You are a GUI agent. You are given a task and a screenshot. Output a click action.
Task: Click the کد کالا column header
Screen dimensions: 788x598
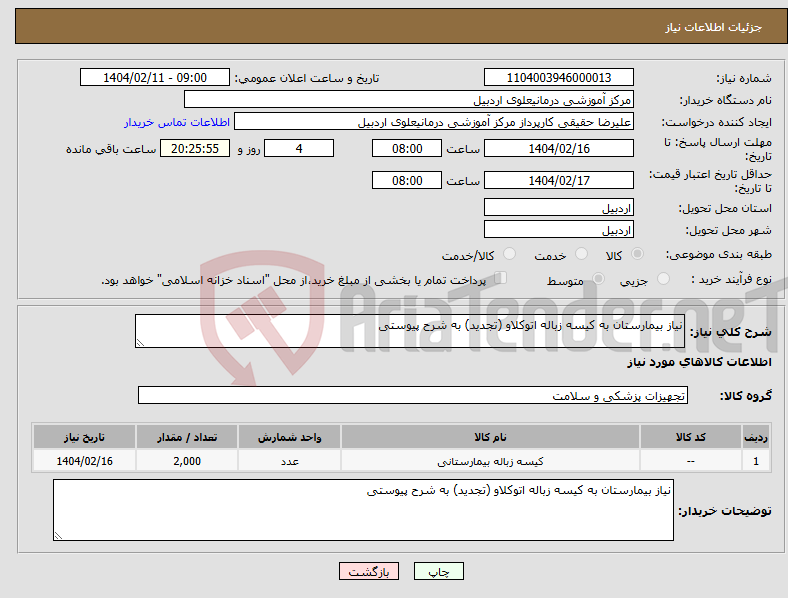pos(691,437)
